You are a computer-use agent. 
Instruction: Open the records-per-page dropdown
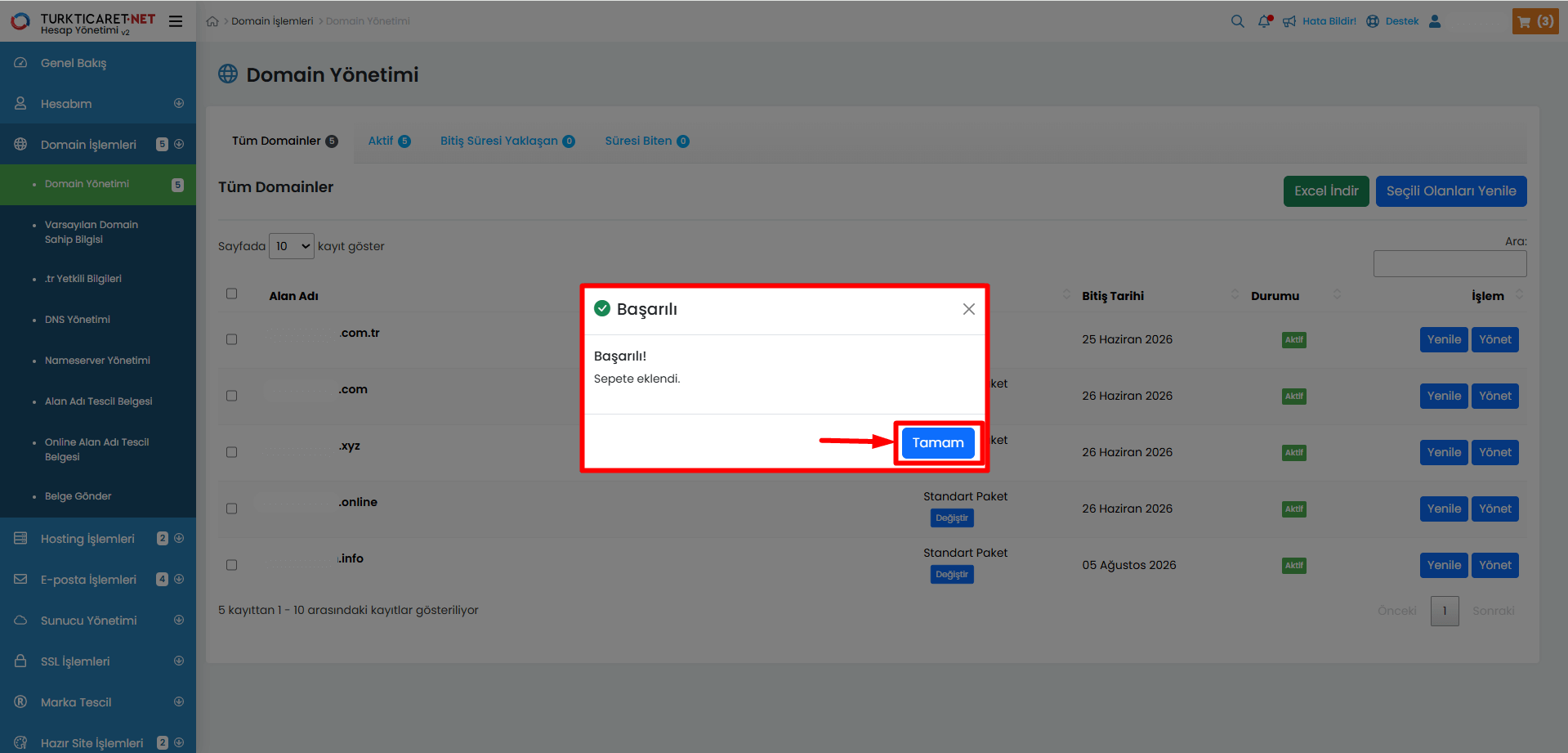[x=291, y=246]
